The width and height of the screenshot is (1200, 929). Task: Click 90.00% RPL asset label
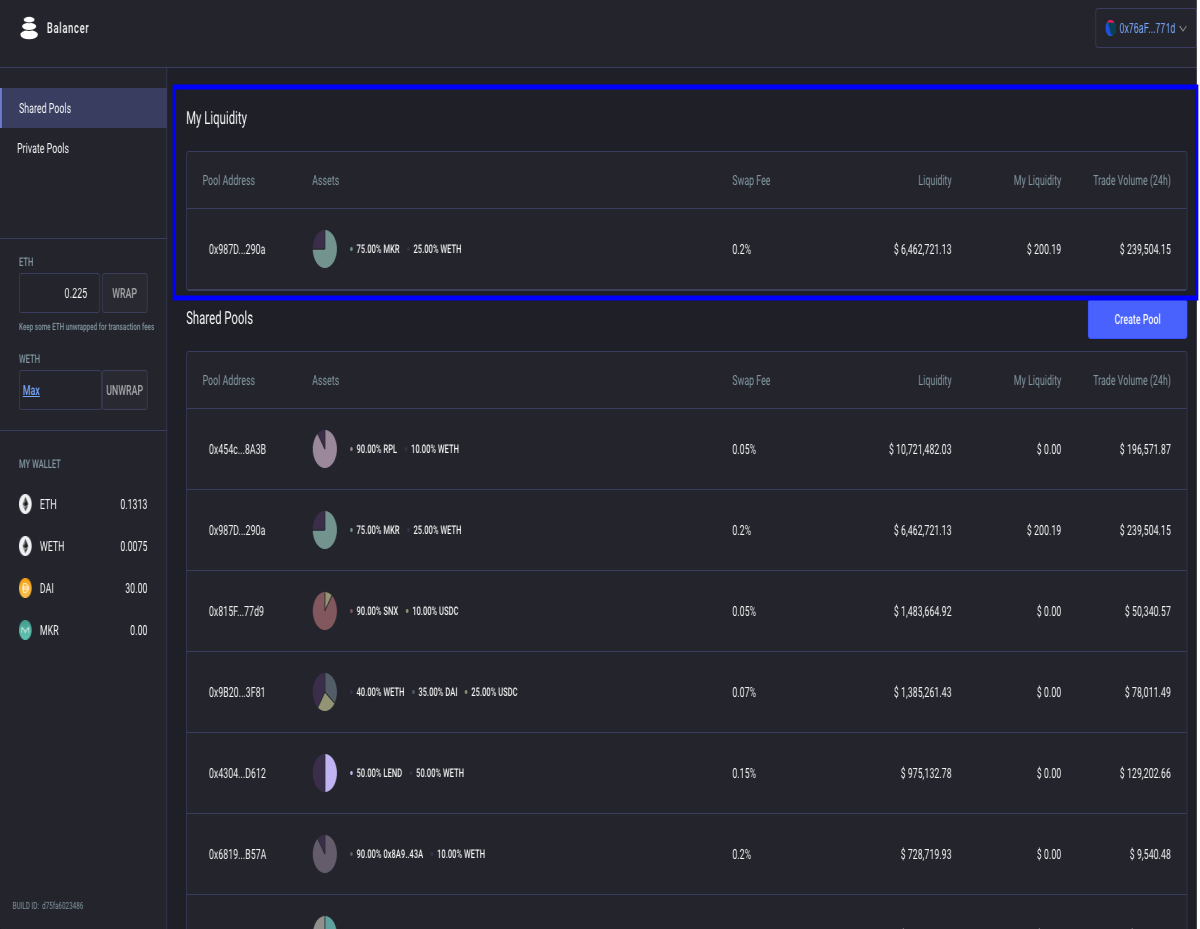(x=376, y=450)
